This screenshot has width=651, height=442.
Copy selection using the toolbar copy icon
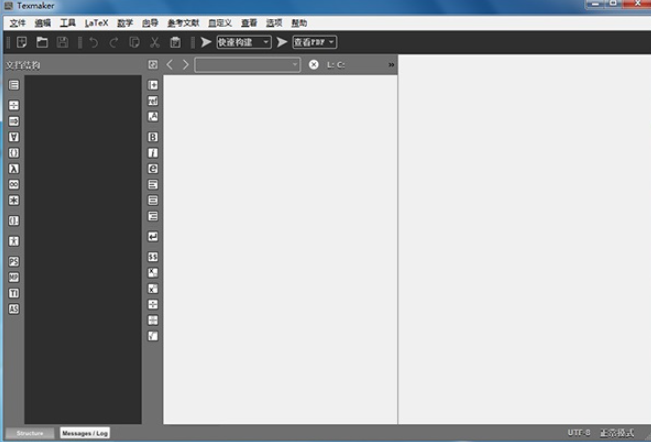134,42
